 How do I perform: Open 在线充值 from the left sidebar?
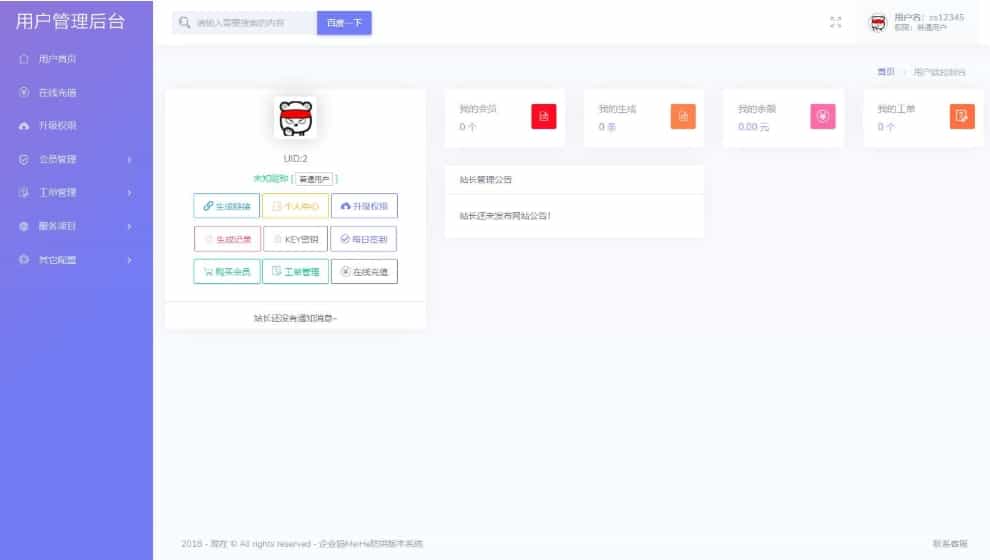[x=57, y=93]
